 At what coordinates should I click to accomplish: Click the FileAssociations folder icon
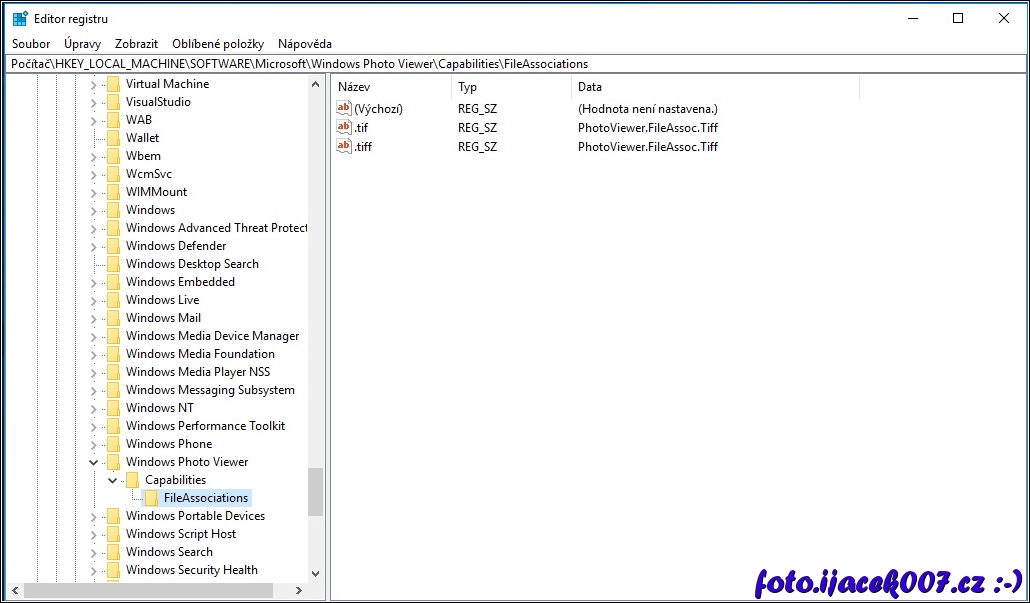(152, 498)
